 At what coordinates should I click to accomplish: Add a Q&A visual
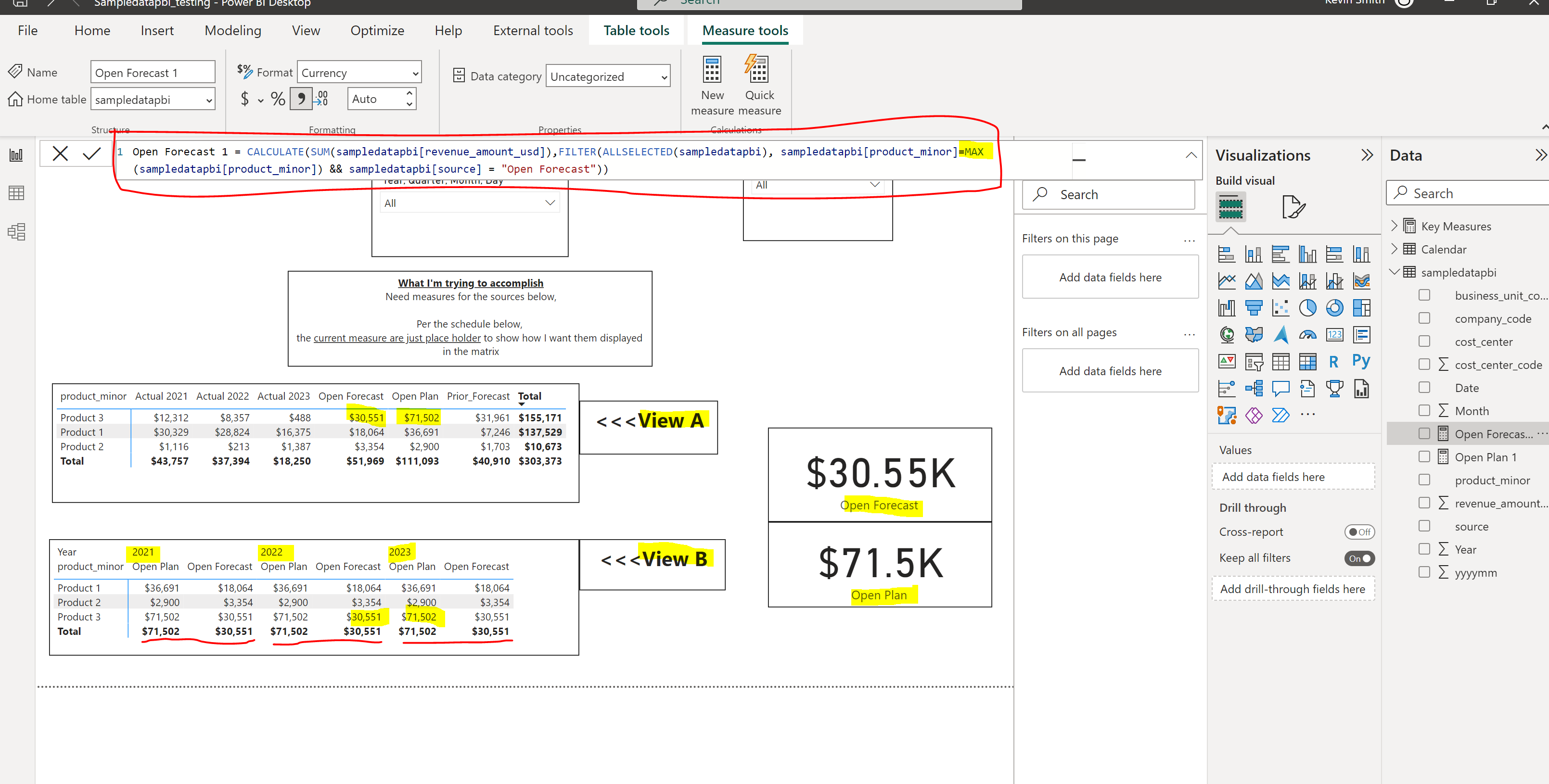pyautogui.click(x=1281, y=389)
